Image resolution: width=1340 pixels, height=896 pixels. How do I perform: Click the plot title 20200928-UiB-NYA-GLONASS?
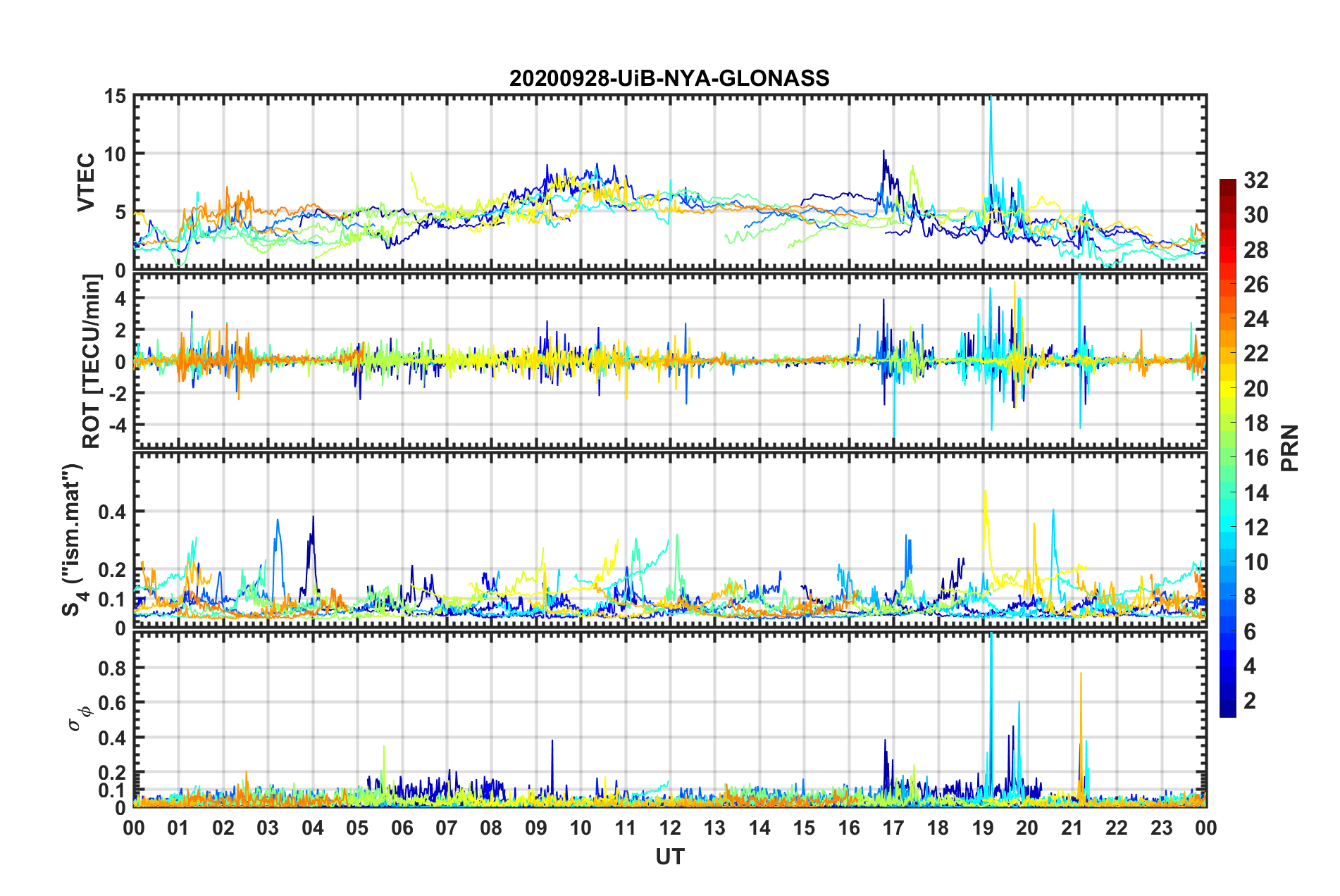[669, 77]
